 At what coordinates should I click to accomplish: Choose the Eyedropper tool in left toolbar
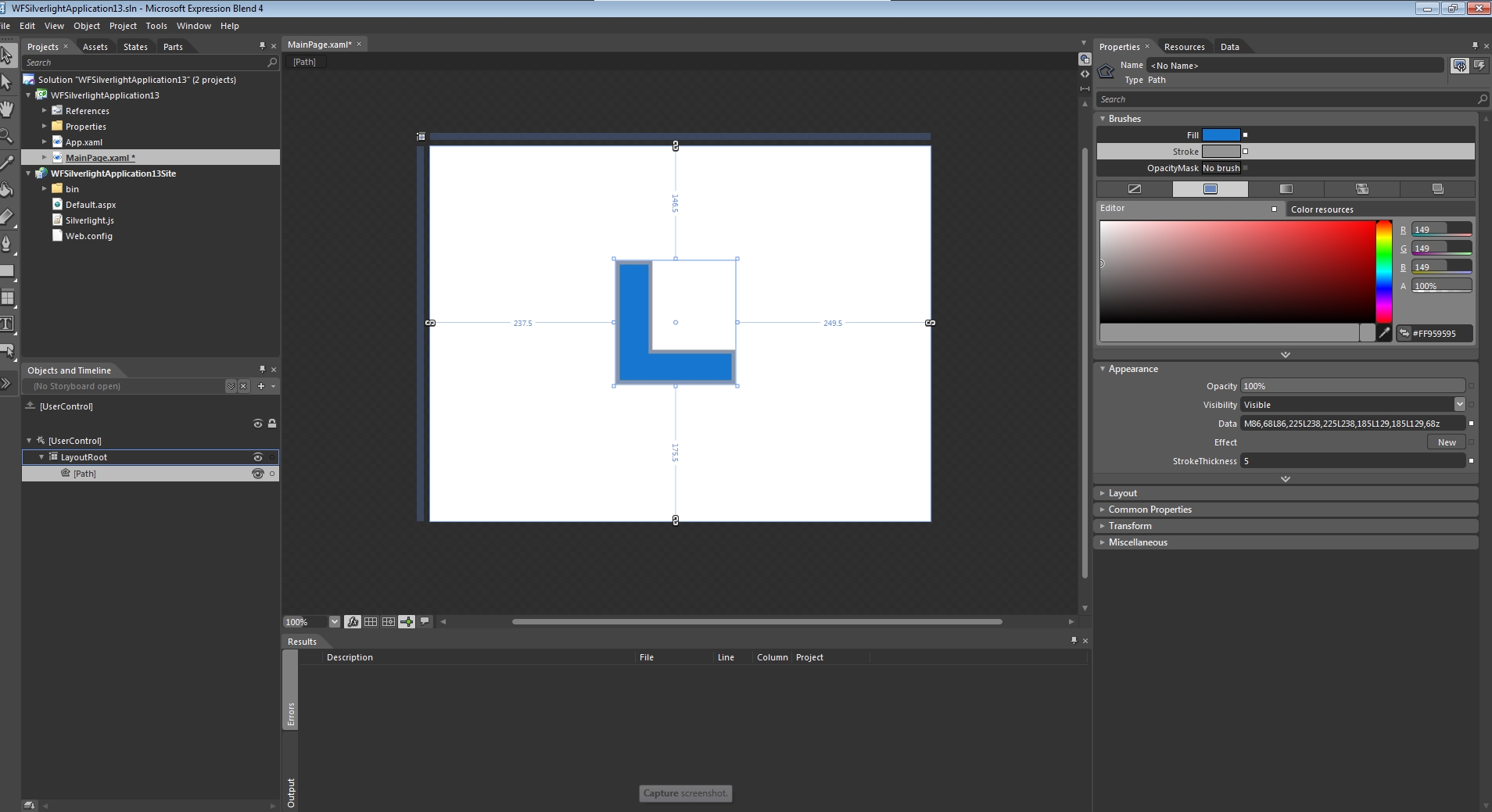6,163
